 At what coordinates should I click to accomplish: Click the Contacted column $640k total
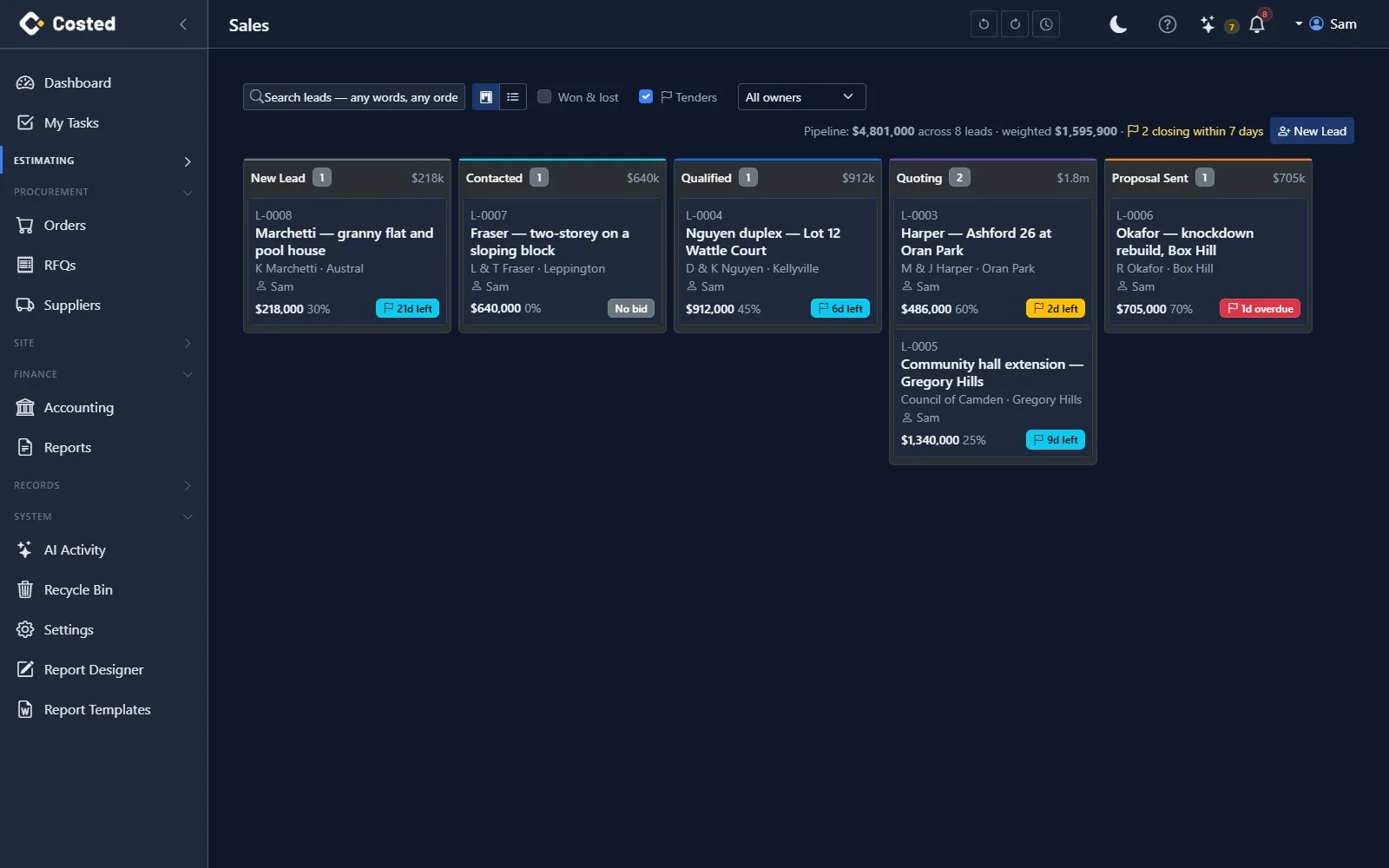(643, 178)
